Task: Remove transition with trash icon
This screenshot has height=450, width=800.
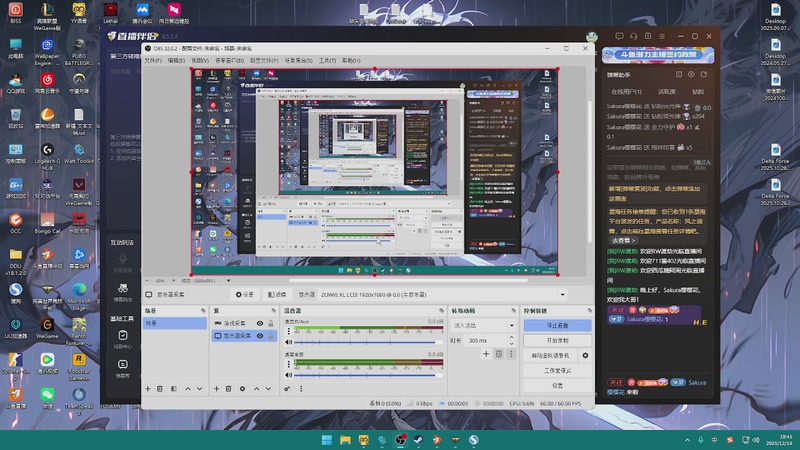Action: [499, 354]
